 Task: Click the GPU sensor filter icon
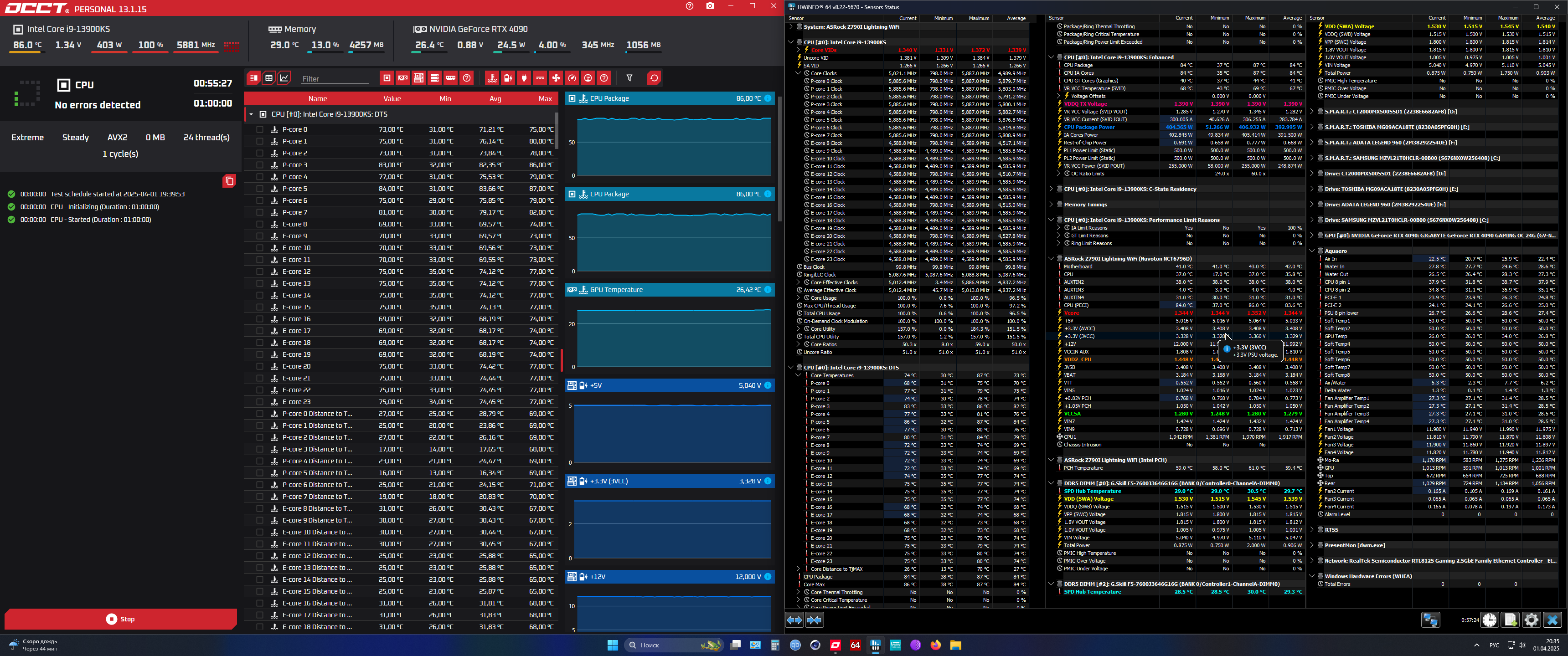click(x=402, y=78)
